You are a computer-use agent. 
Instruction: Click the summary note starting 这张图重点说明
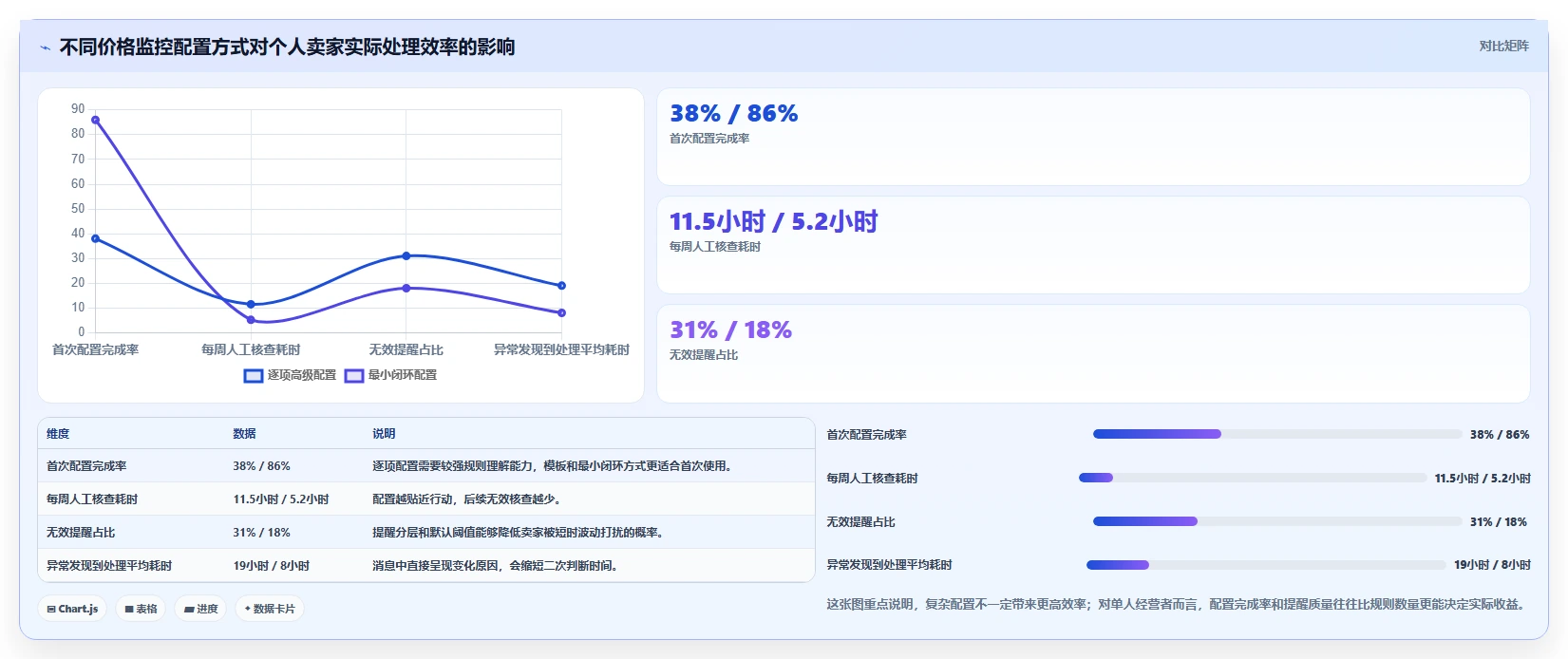1178,604
